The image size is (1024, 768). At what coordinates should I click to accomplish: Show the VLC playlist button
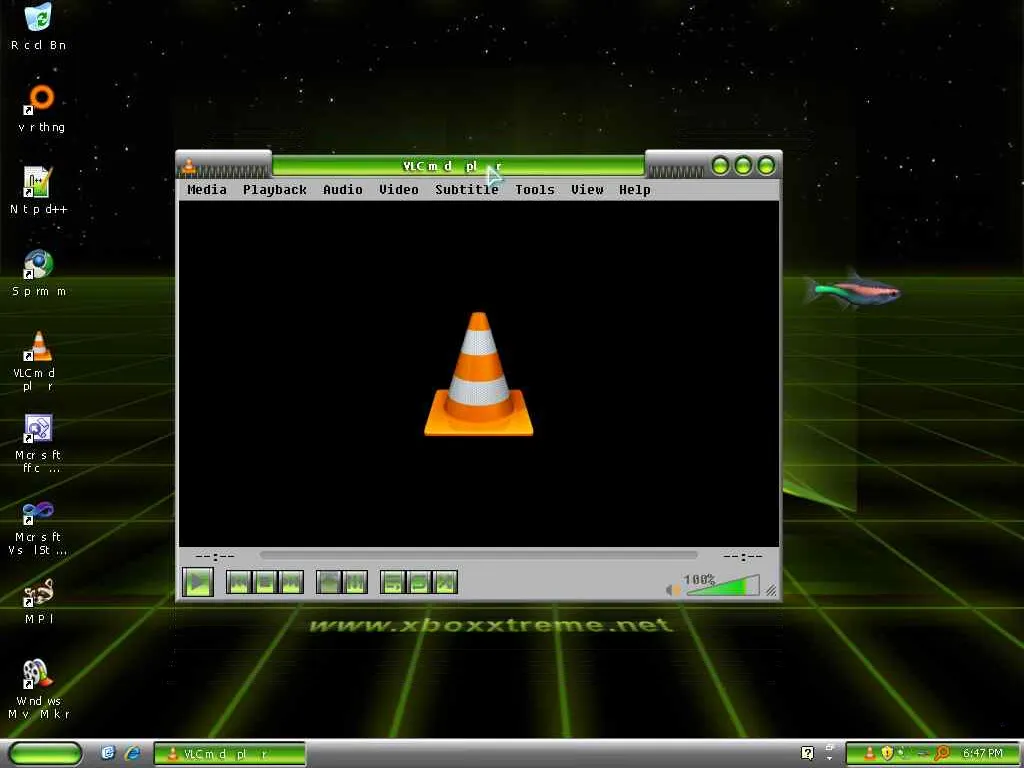[393, 582]
